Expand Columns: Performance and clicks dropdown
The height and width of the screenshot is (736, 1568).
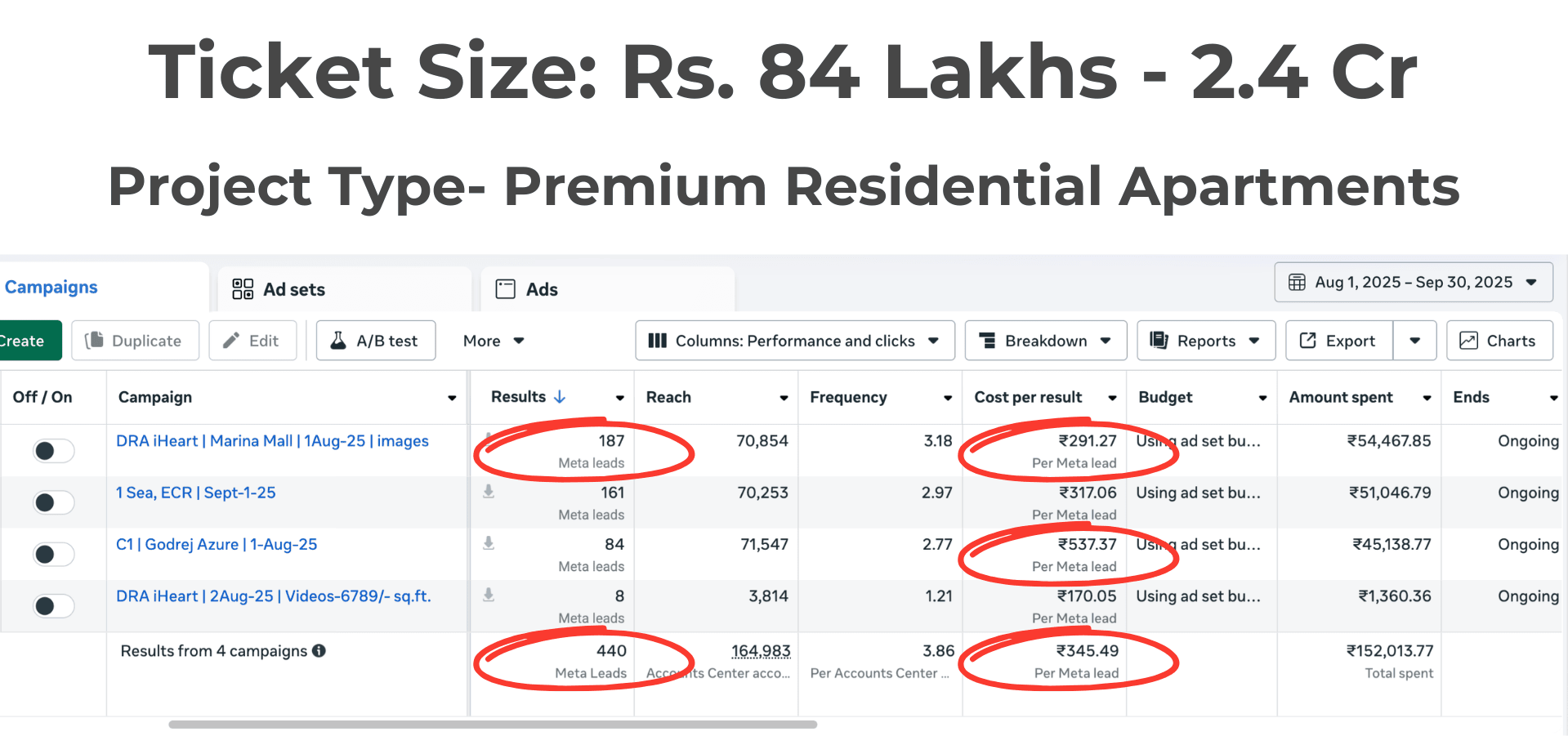pyautogui.click(x=794, y=341)
